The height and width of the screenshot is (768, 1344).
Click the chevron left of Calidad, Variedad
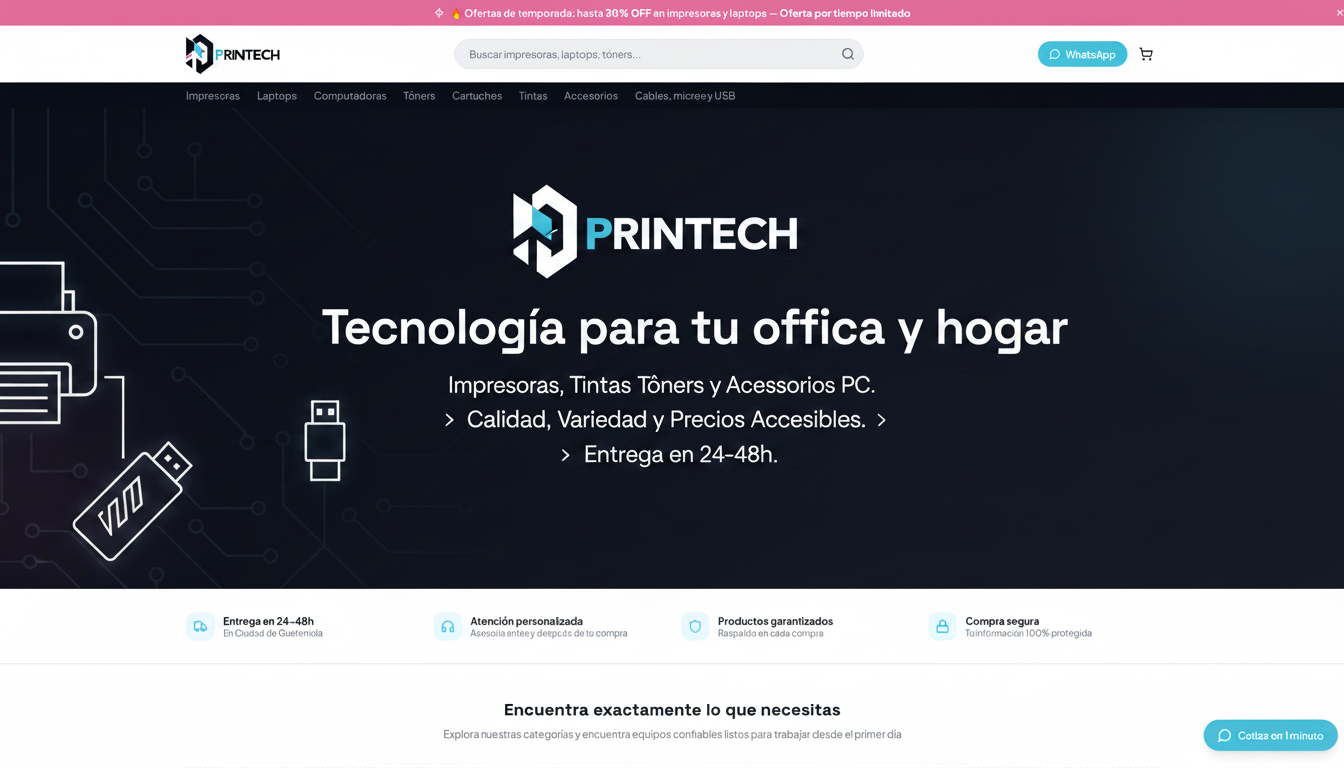point(449,420)
